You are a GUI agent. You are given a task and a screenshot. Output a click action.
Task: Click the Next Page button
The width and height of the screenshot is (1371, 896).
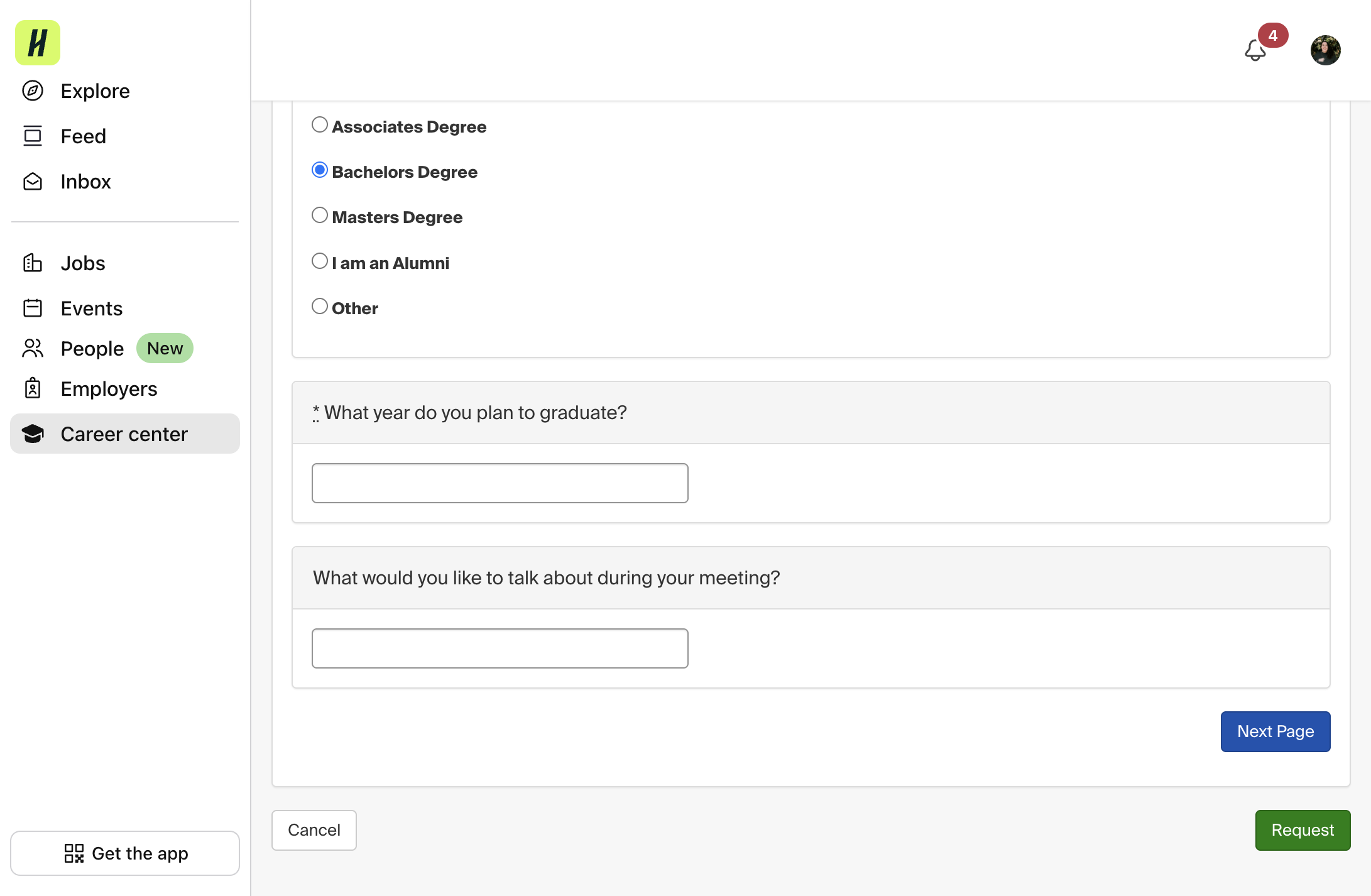click(1275, 731)
